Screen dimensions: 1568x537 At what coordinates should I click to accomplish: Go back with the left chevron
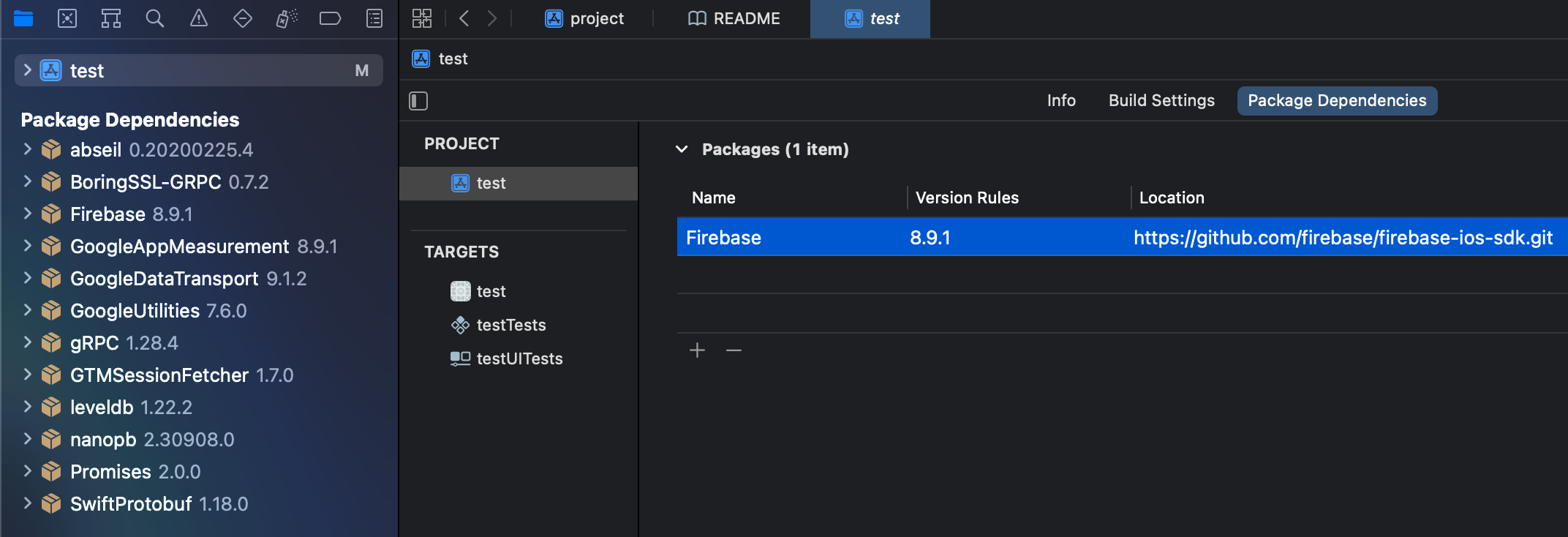(464, 18)
